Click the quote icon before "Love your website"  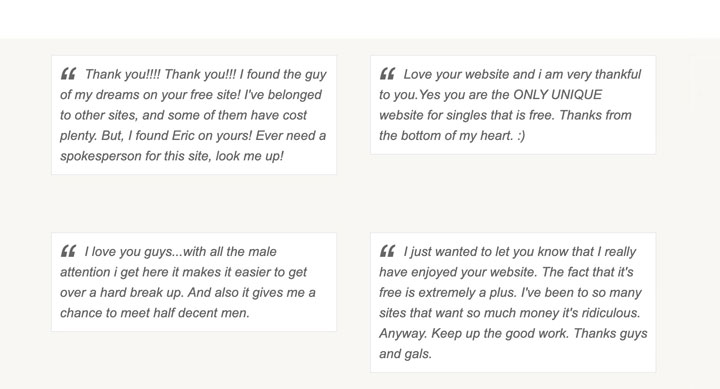pyautogui.click(x=387, y=73)
